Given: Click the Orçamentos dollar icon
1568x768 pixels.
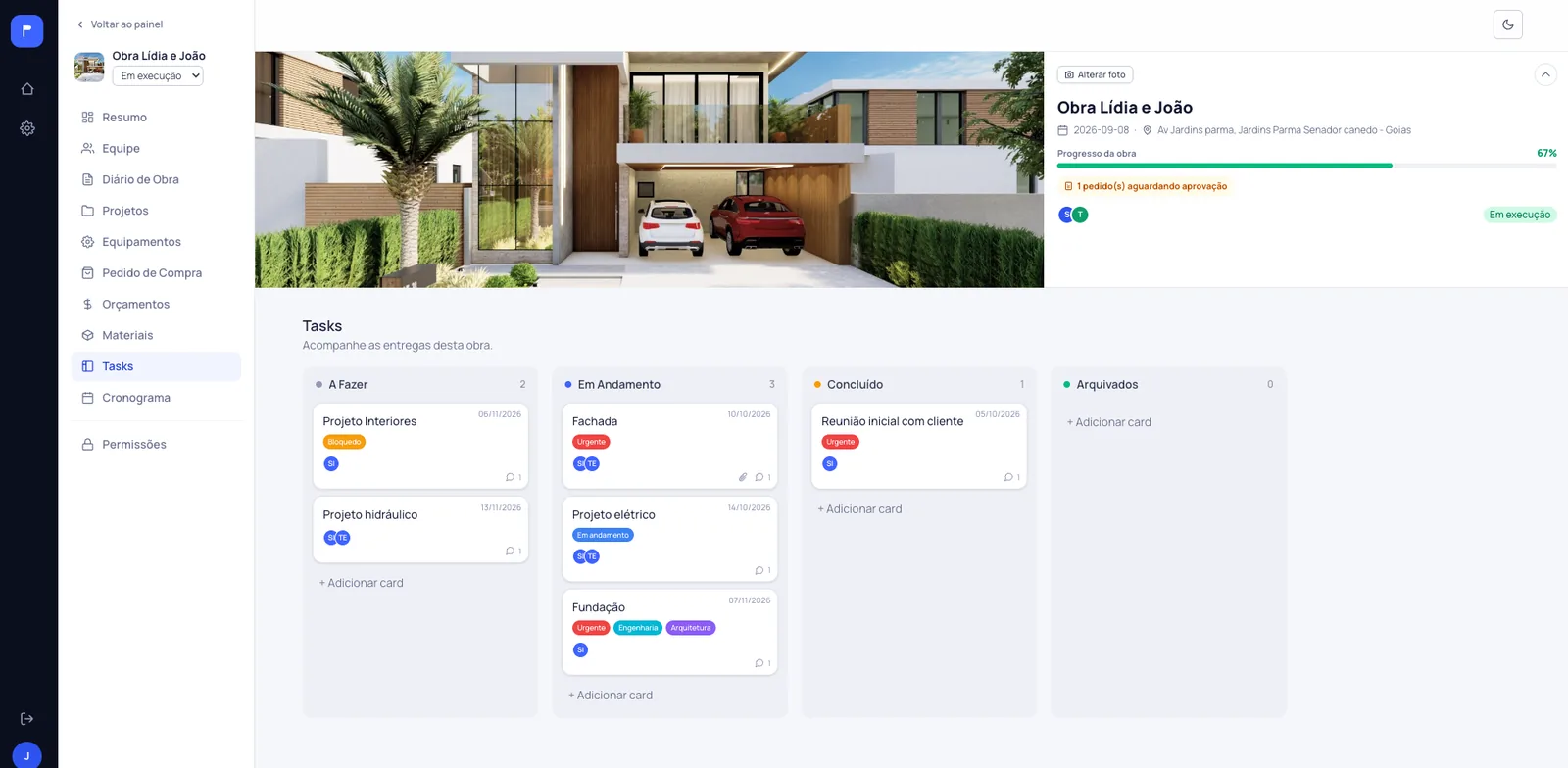Looking at the screenshot, I should (x=87, y=305).
